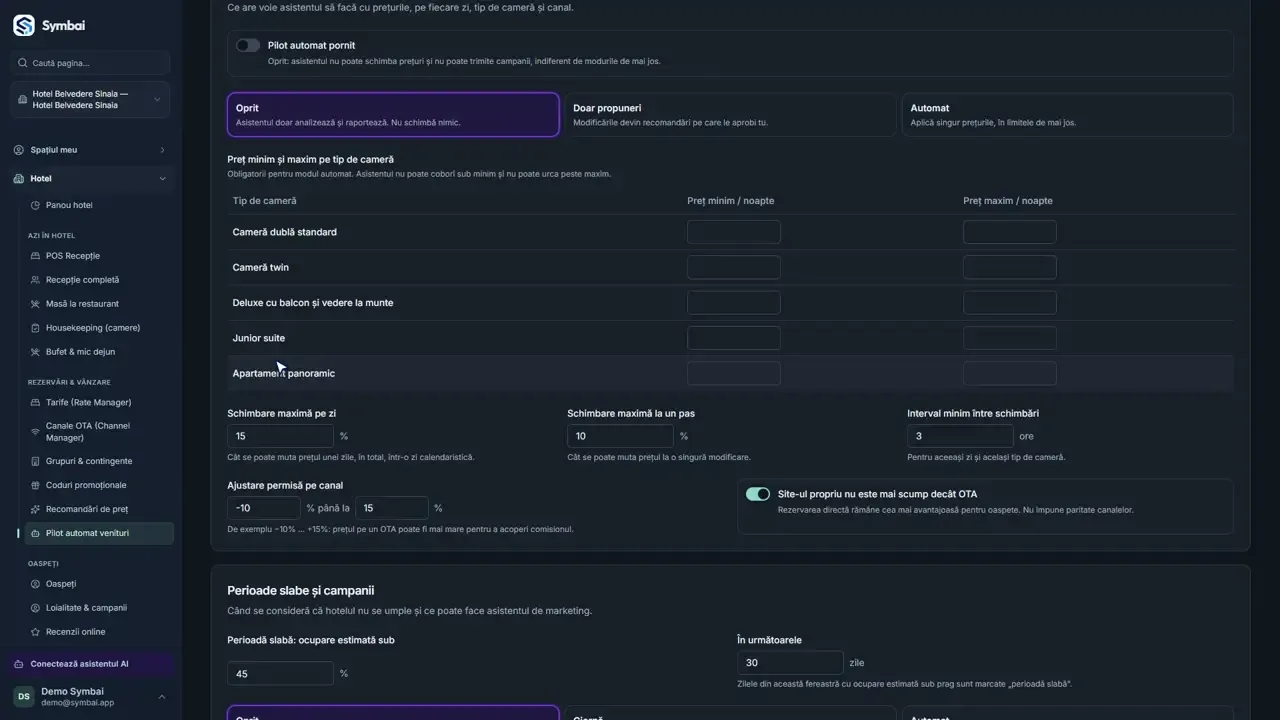Click Recepție completă sidebar icon
The width and height of the screenshot is (1280, 720).
coord(36,280)
